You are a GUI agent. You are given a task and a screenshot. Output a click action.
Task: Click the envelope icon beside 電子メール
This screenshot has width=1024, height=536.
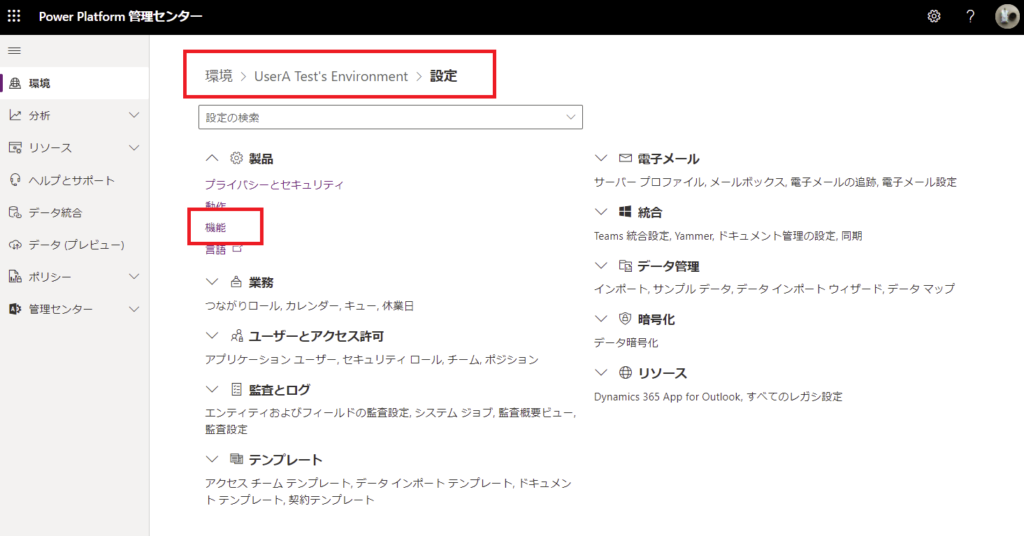(x=625, y=158)
